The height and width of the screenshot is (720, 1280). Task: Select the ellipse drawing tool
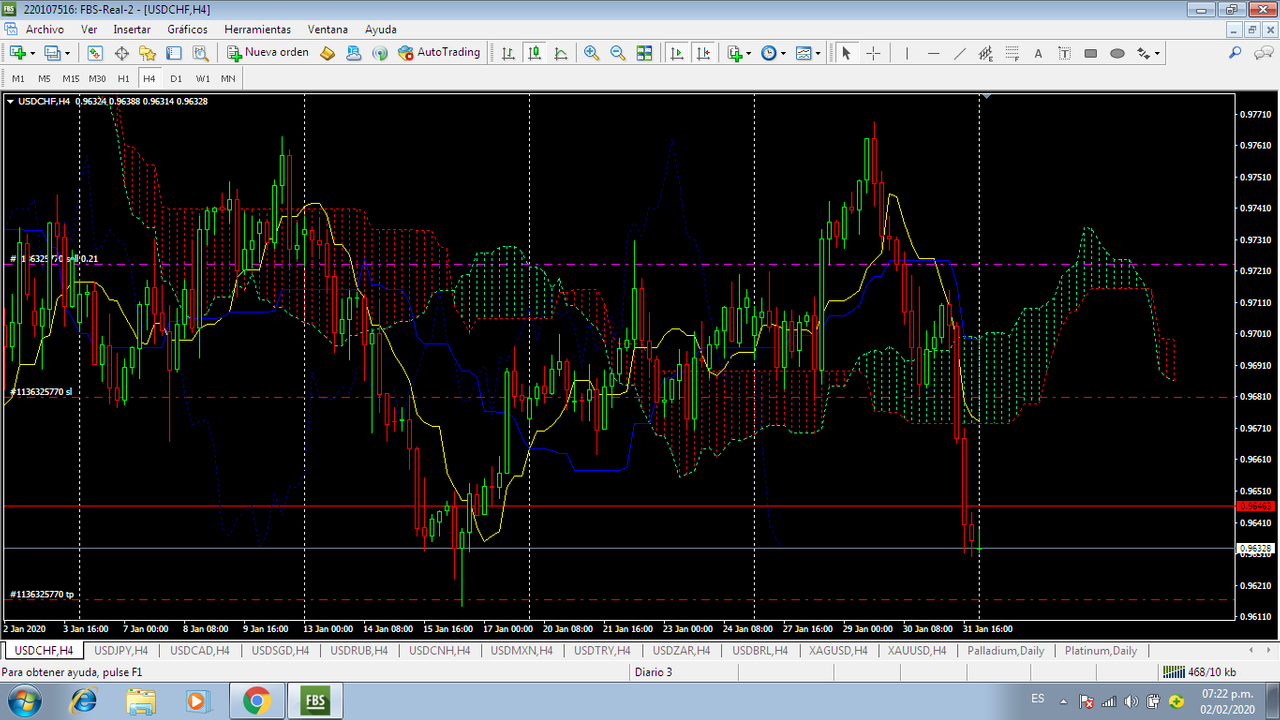pyautogui.click(x=1117, y=53)
